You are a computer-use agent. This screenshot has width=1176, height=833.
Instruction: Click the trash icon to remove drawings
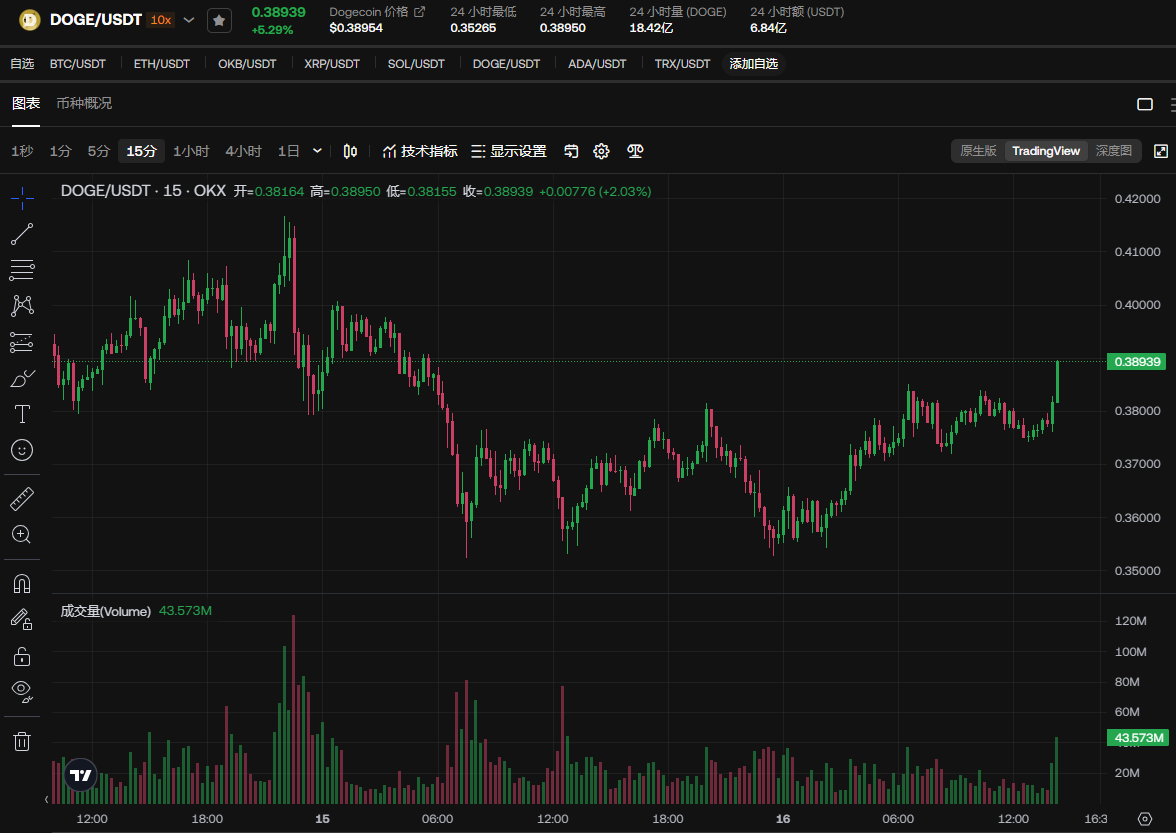coord(22,741)
